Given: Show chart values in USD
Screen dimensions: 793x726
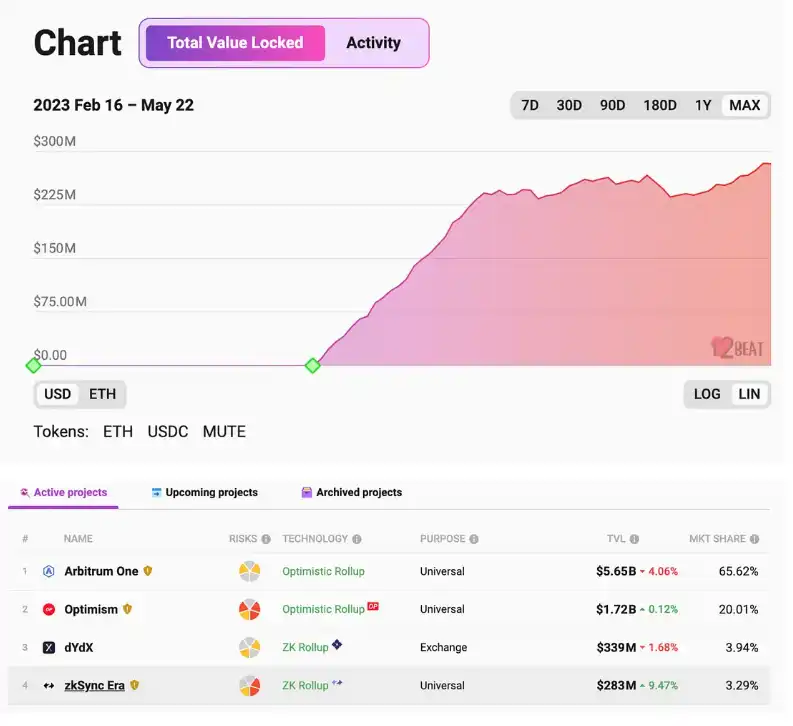Looking at the screenshot, I should [x=58, y=394].
